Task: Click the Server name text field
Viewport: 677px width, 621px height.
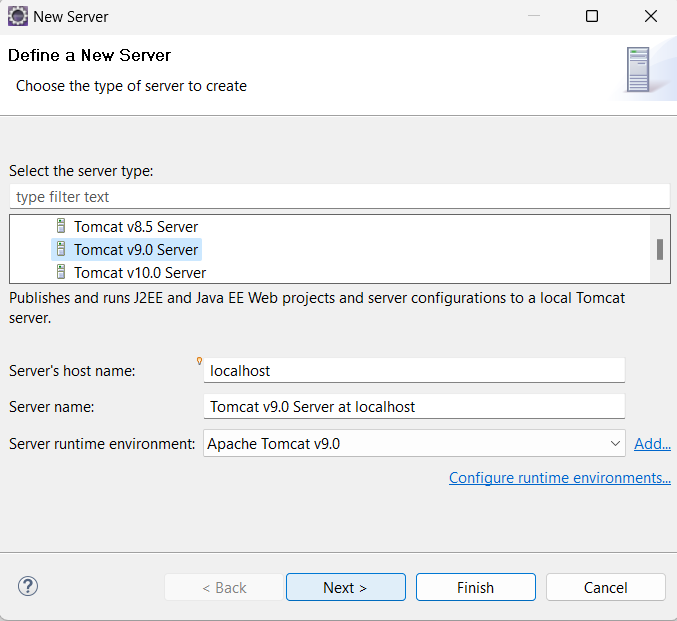Action: 414,407
